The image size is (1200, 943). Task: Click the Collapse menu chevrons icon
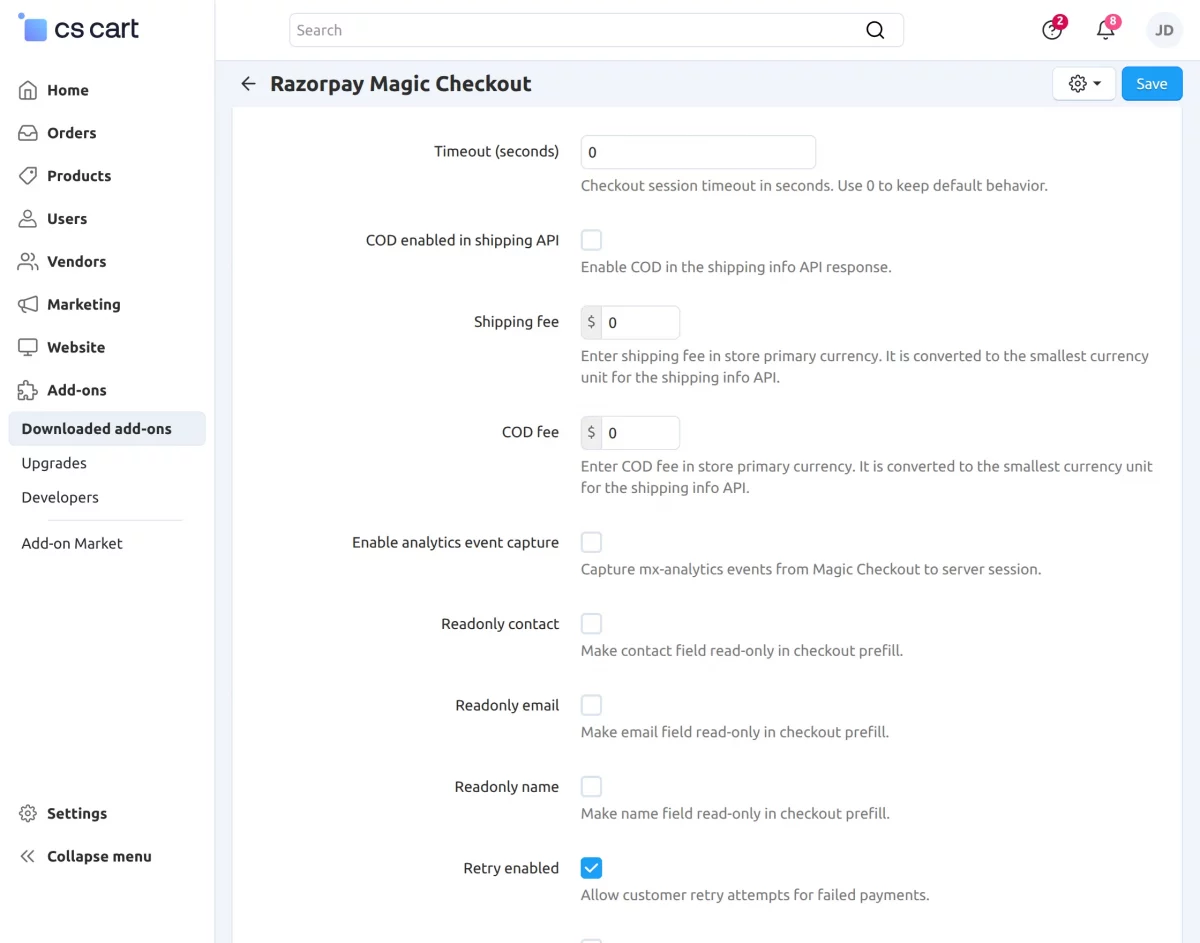pyautogui.click(x=28, y=857)
